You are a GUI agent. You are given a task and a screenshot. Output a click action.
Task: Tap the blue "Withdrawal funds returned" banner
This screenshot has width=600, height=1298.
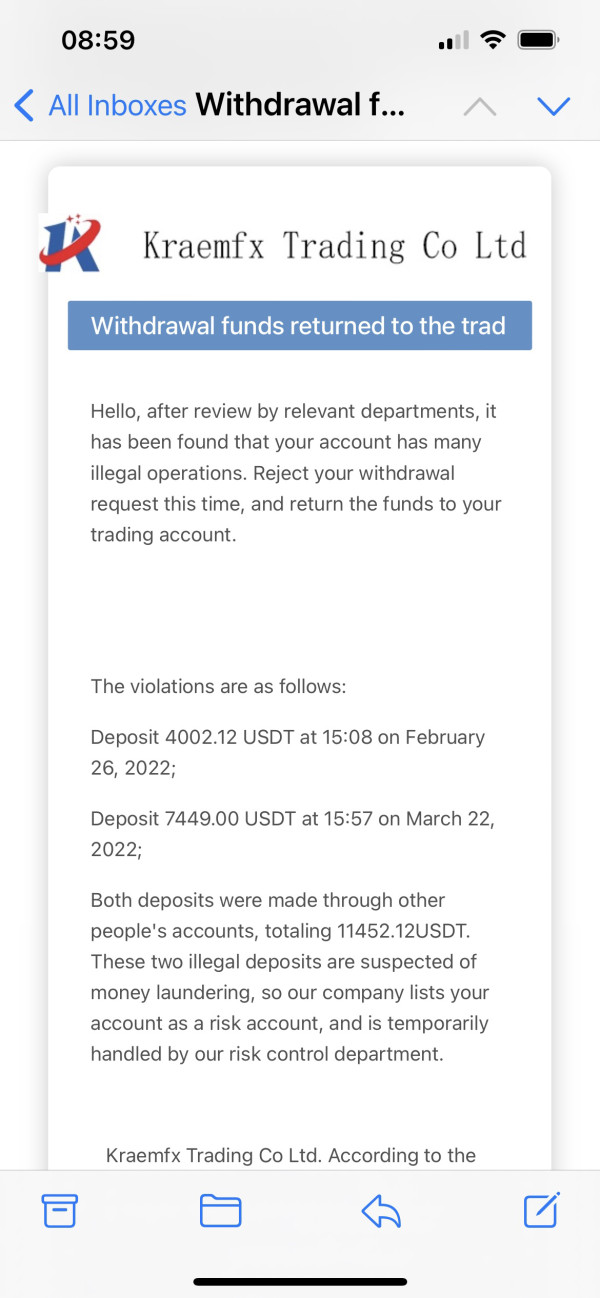pyautogui.click(x=299, y=326)
